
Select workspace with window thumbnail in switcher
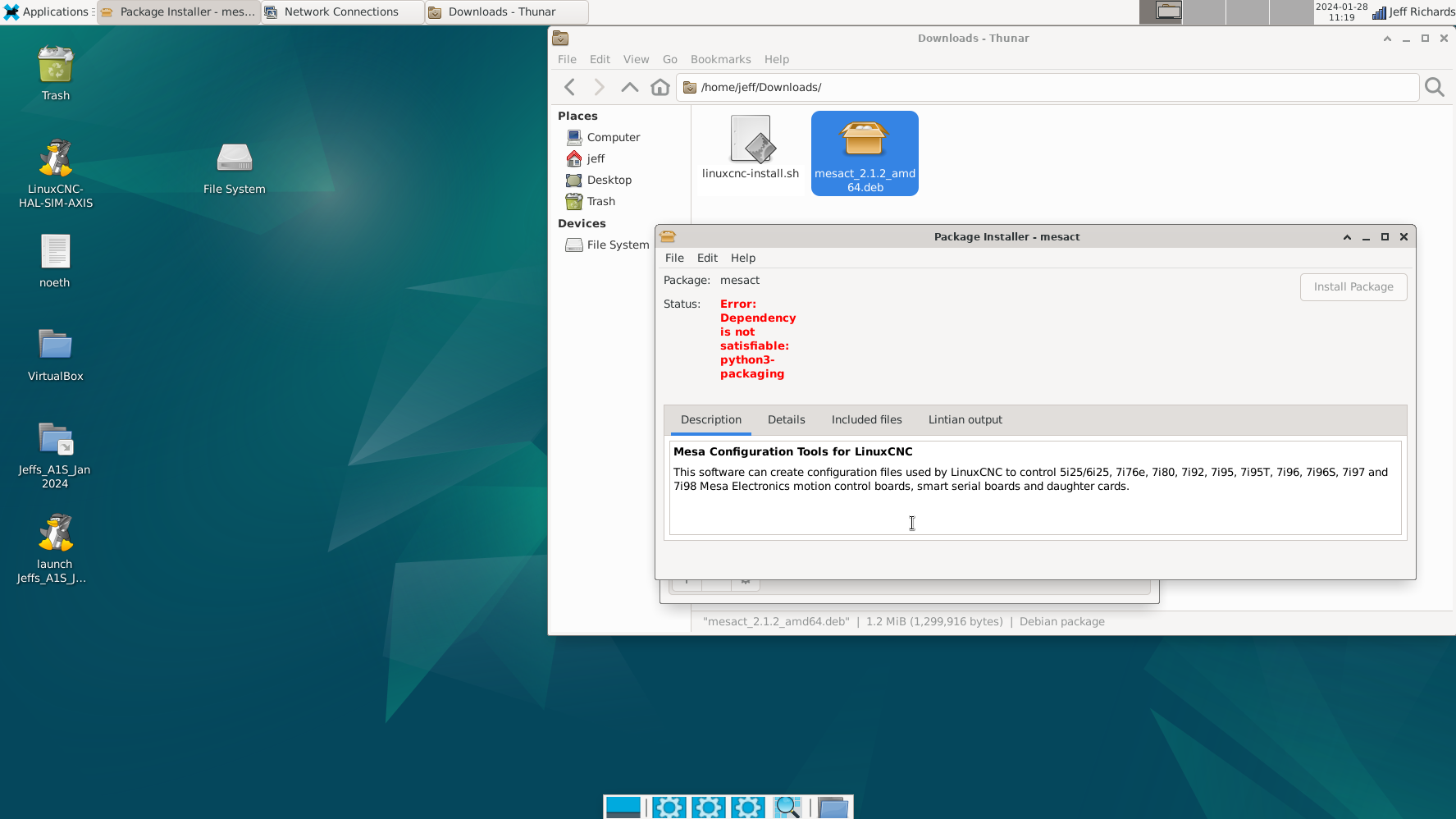point(1162,11)
